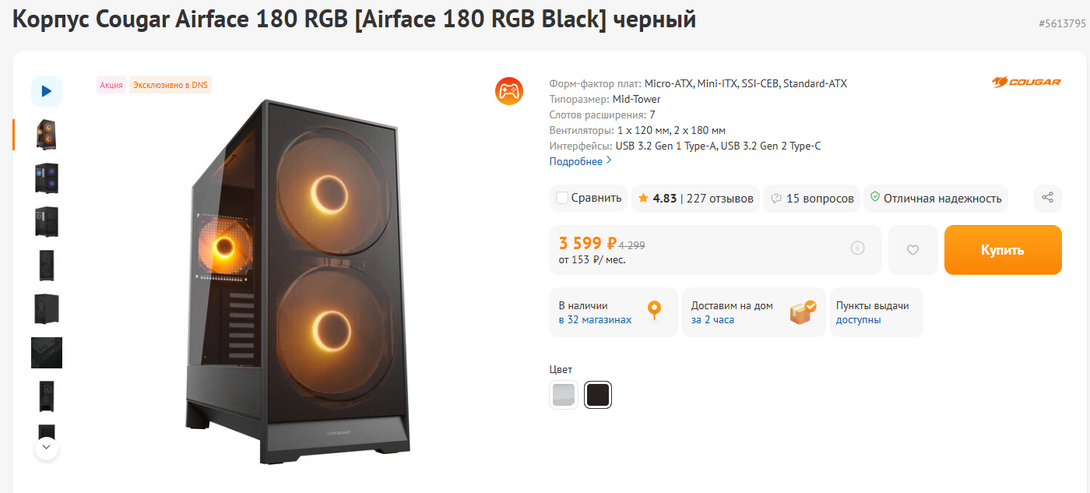This screenshot has width=1090, height=493.
Task: Open 15 вопросов section
Action: click(x=812, y=198)
